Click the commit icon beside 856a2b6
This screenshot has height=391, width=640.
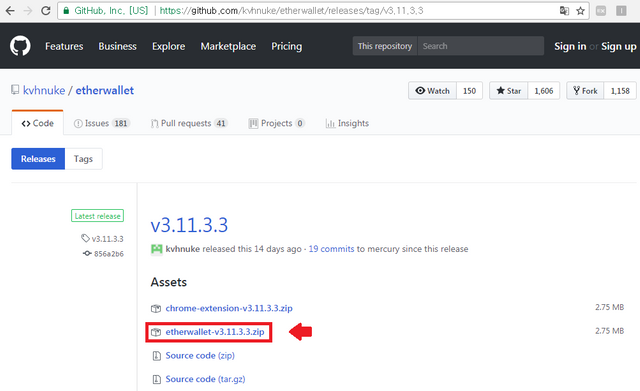[87, 253]
